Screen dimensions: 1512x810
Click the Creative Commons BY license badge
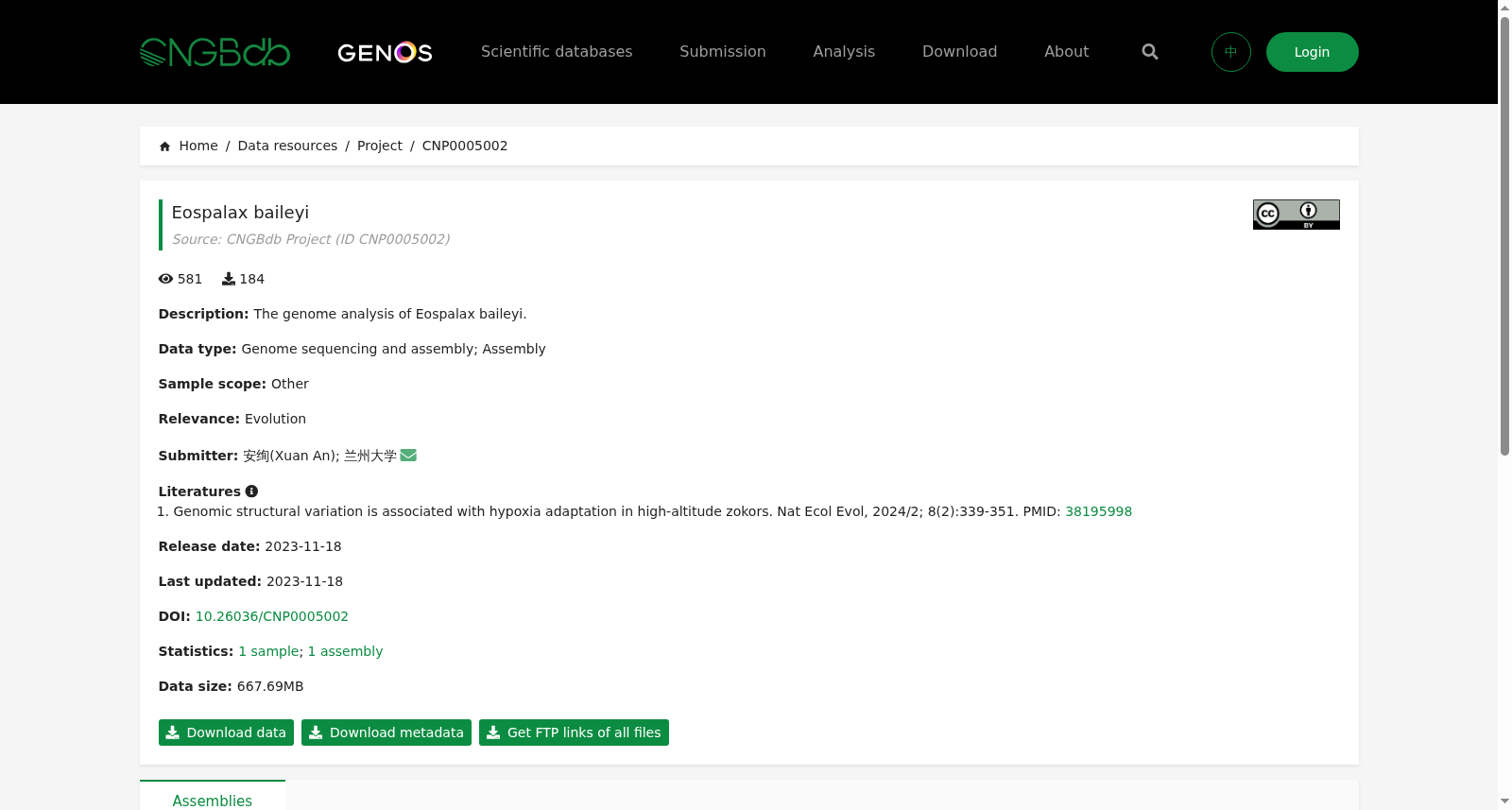[1297, 215]
